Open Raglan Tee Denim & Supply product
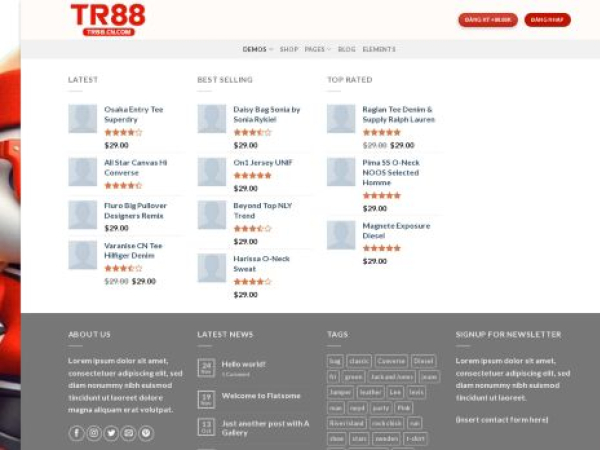The height and width of the screenshot is (450, 600). 399,114
